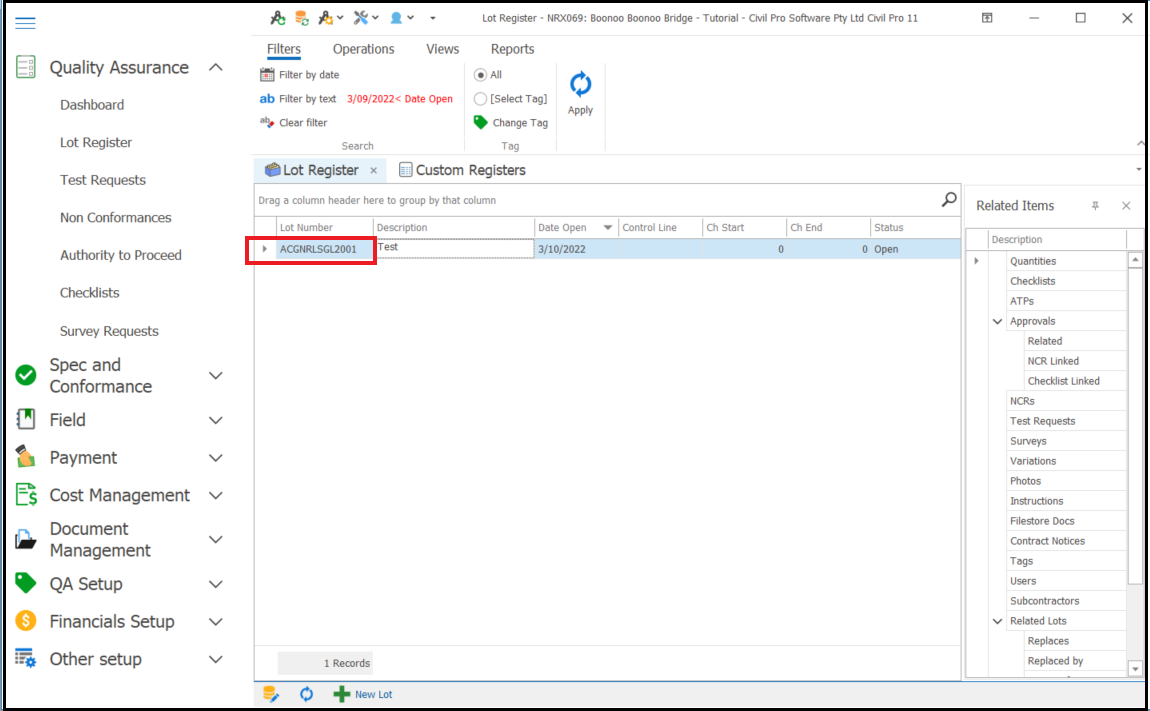The height and width of the screenshot is (711, 1150).
Task: Pin the Related Items panel
Action: 1095,206
